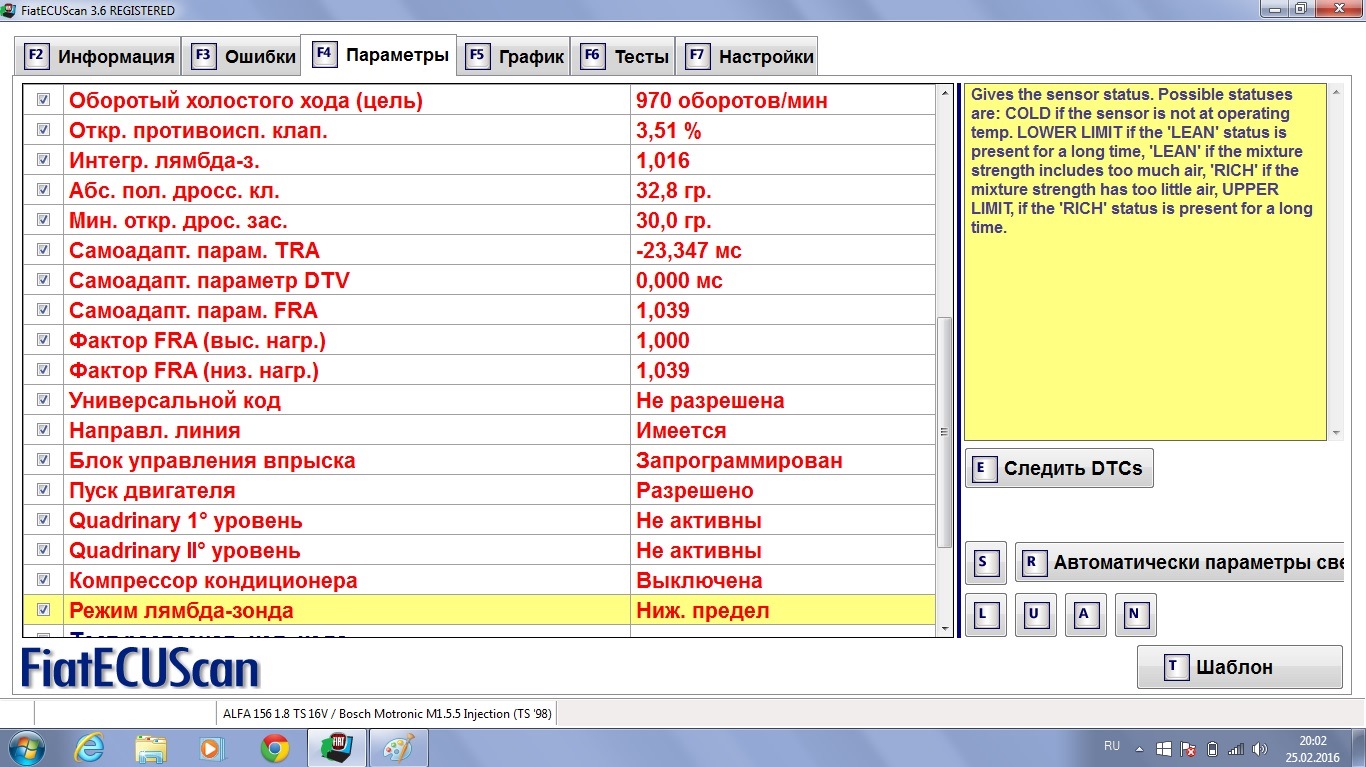
Task: Click the Автоматически параметры button
Action: [x=1179, y=562]
